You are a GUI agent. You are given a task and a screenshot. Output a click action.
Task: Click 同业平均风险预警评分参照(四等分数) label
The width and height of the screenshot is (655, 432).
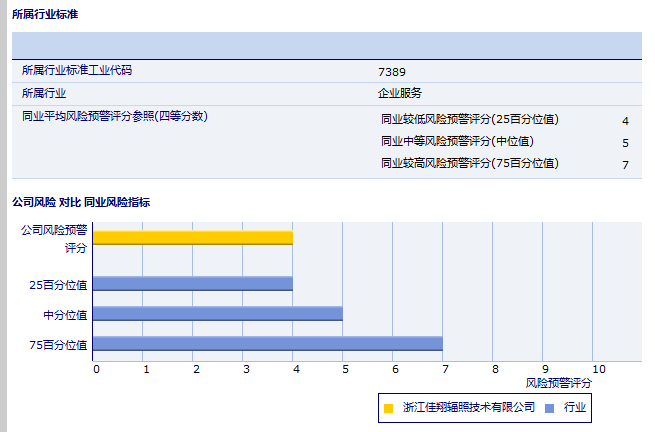(114, 116)
